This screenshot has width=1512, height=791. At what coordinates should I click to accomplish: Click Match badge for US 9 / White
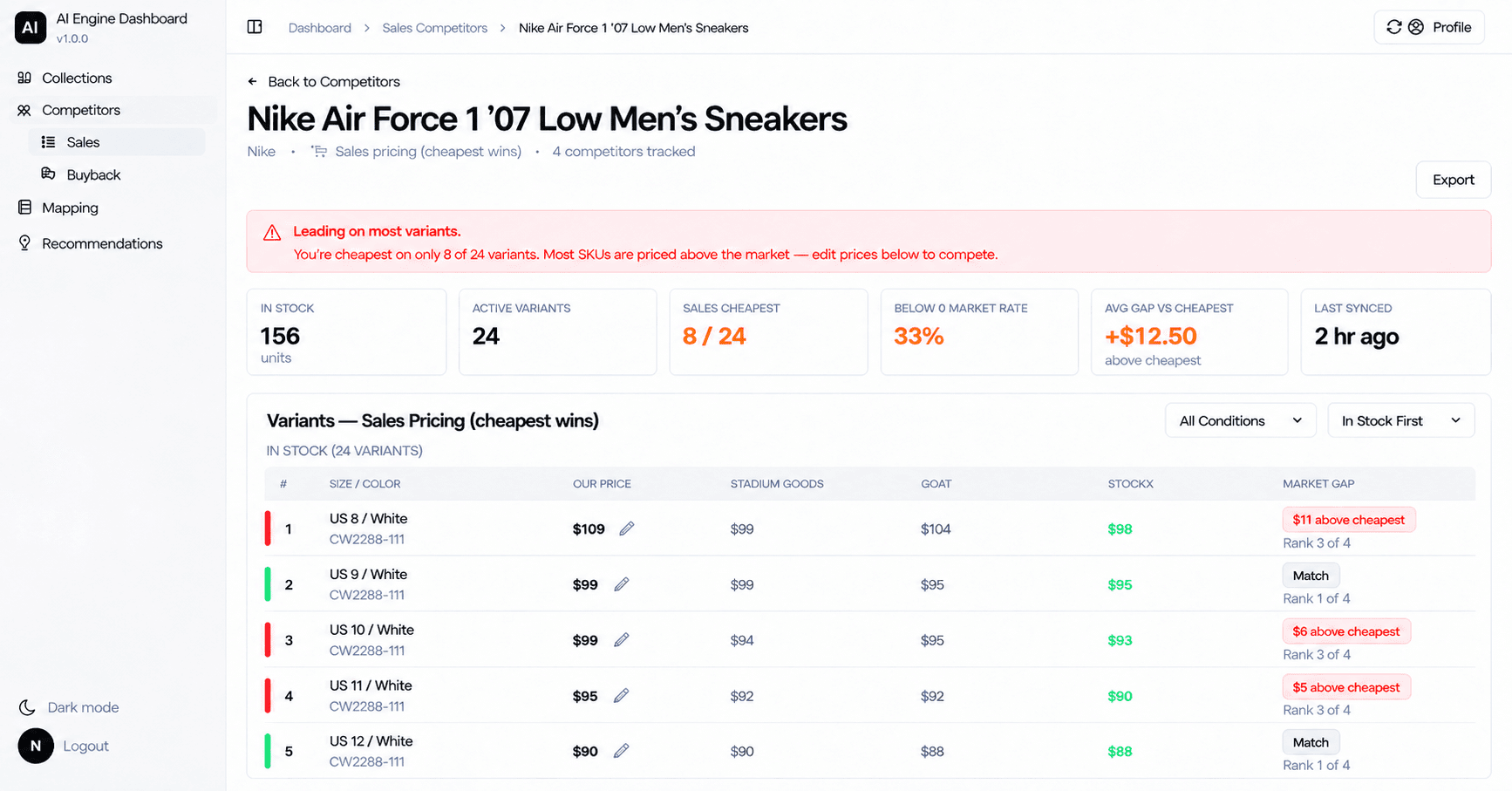(1311, 576)
